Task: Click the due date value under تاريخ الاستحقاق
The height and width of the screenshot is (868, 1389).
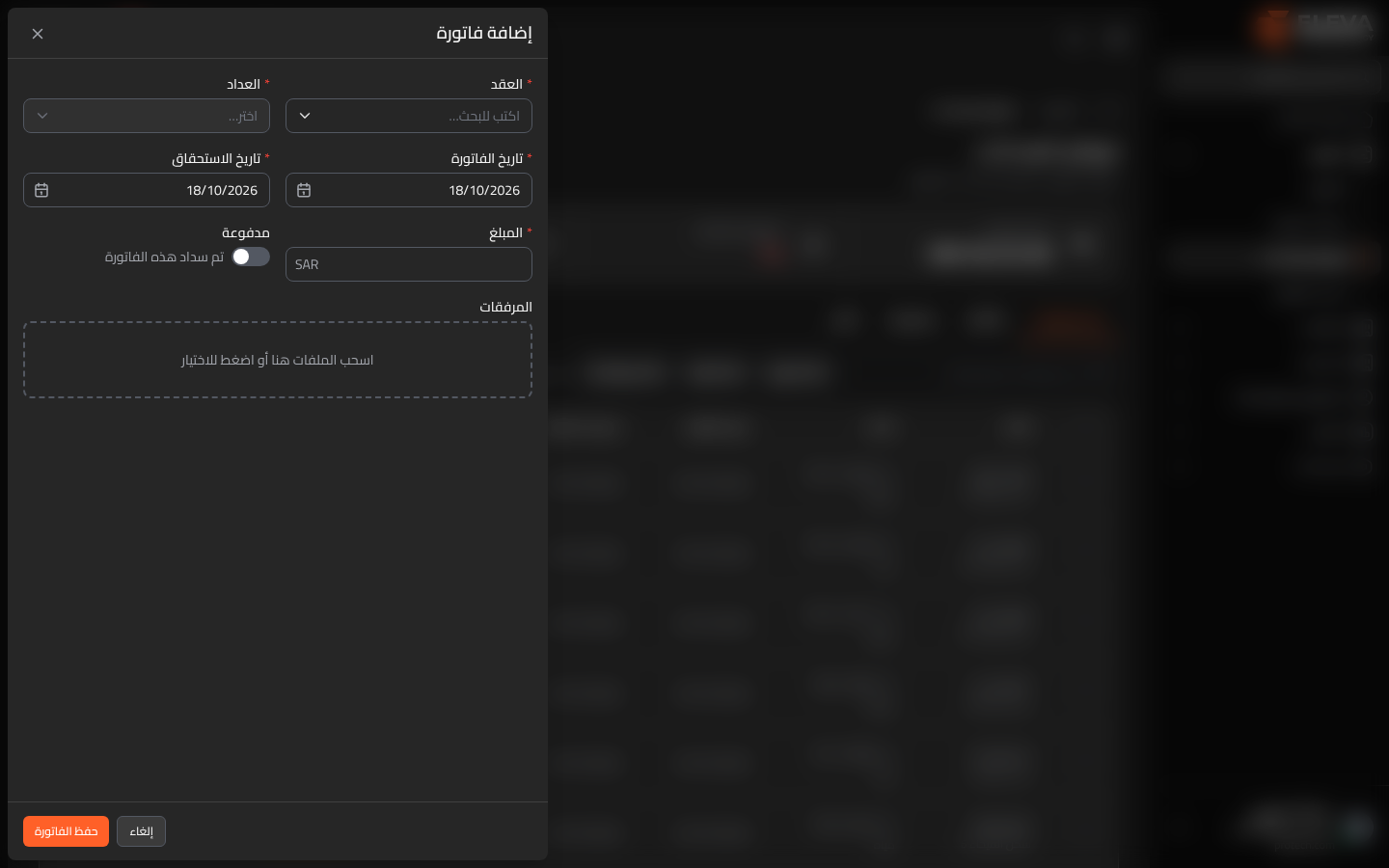Action: tap(222, 190)
